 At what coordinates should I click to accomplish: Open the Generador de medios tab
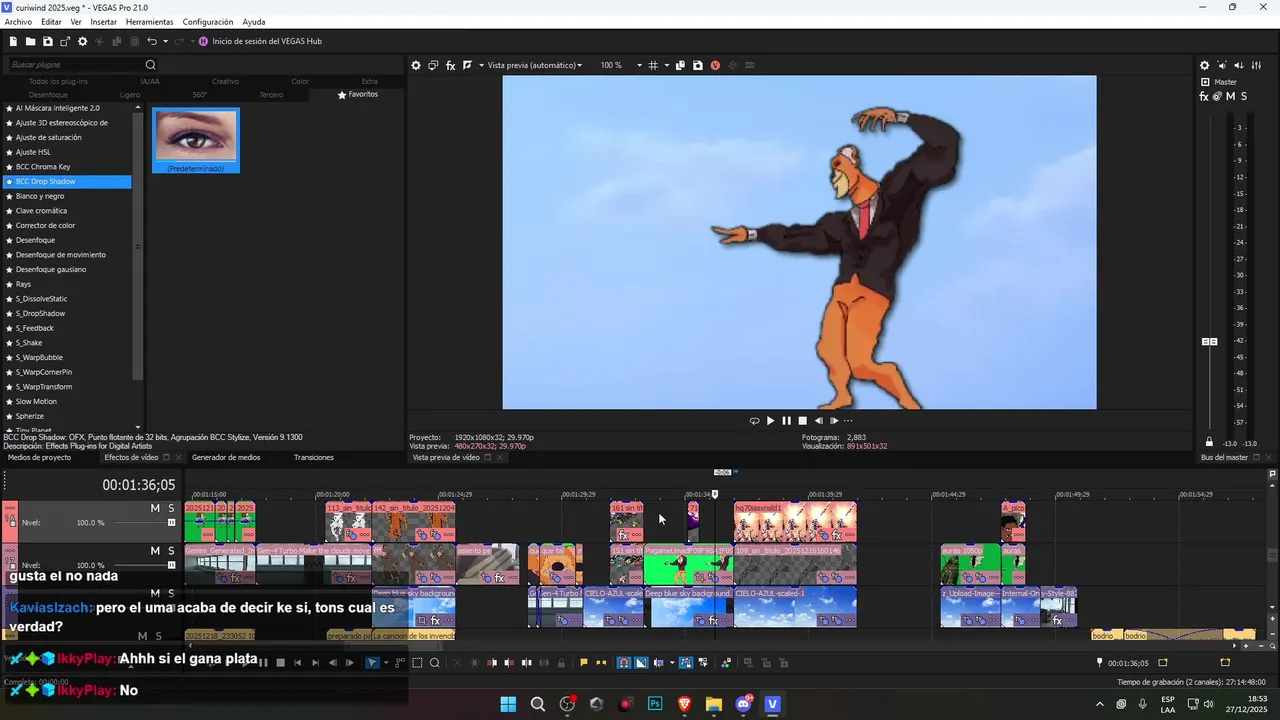click(226, 457)
